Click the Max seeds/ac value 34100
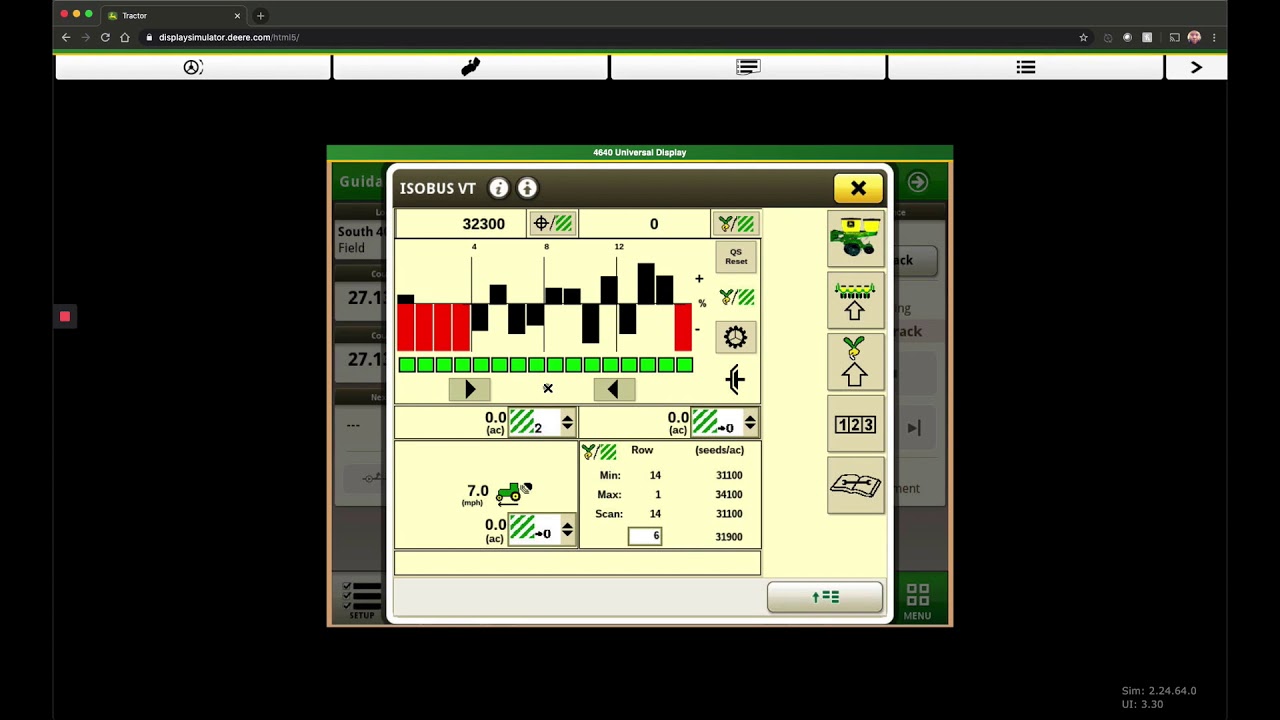The height and width of the screenshot is (720, 1280). pos(728,495)
